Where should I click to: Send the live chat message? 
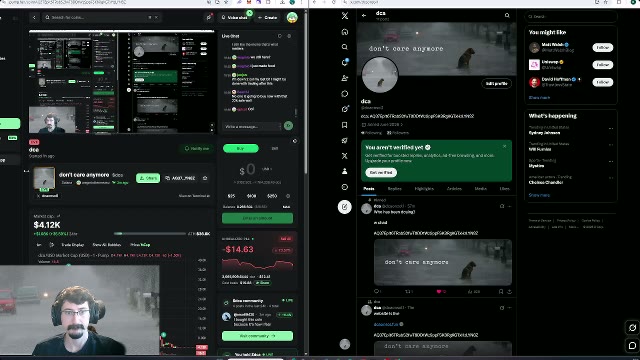pos(289,126)
